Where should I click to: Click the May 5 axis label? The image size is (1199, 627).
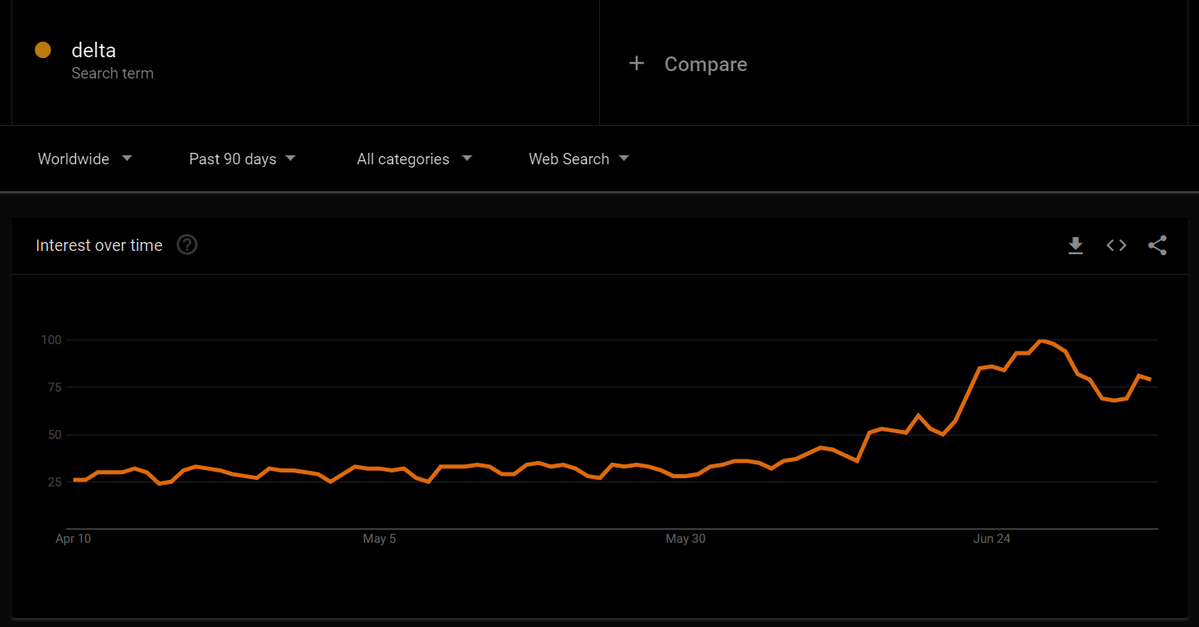click(x=379, y=539)
